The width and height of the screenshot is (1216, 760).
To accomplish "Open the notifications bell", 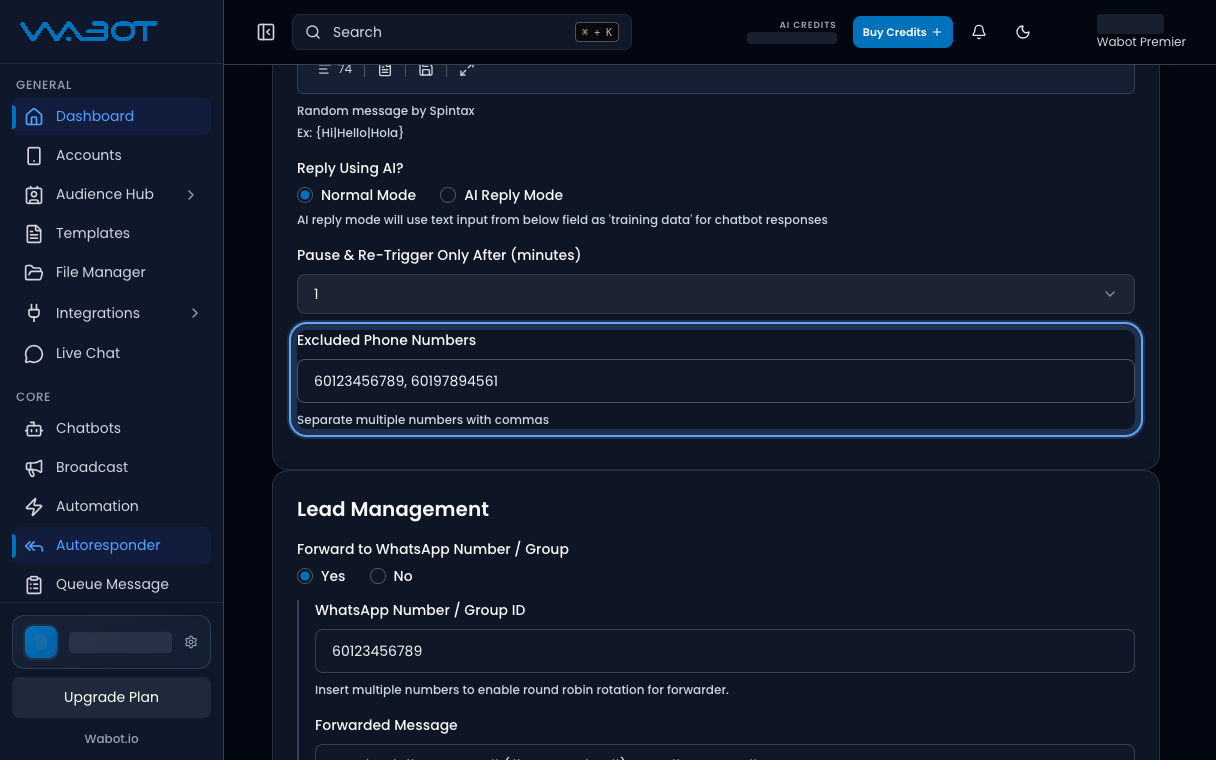I will pyautogui.click(x=979, y=32).
